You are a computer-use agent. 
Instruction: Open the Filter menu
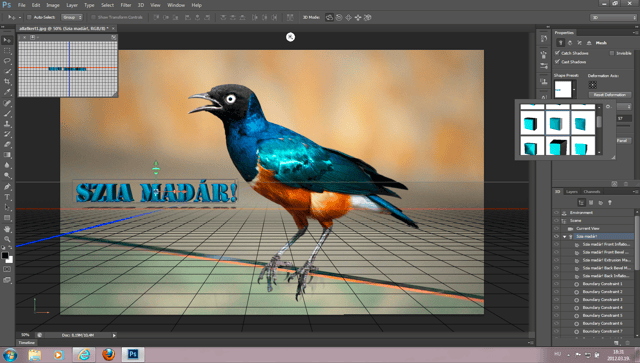click(x=126, y=5)
